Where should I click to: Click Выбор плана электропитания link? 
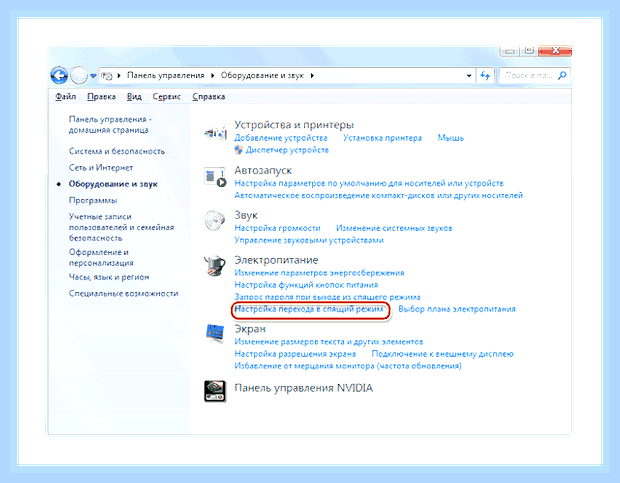(457, 309)
